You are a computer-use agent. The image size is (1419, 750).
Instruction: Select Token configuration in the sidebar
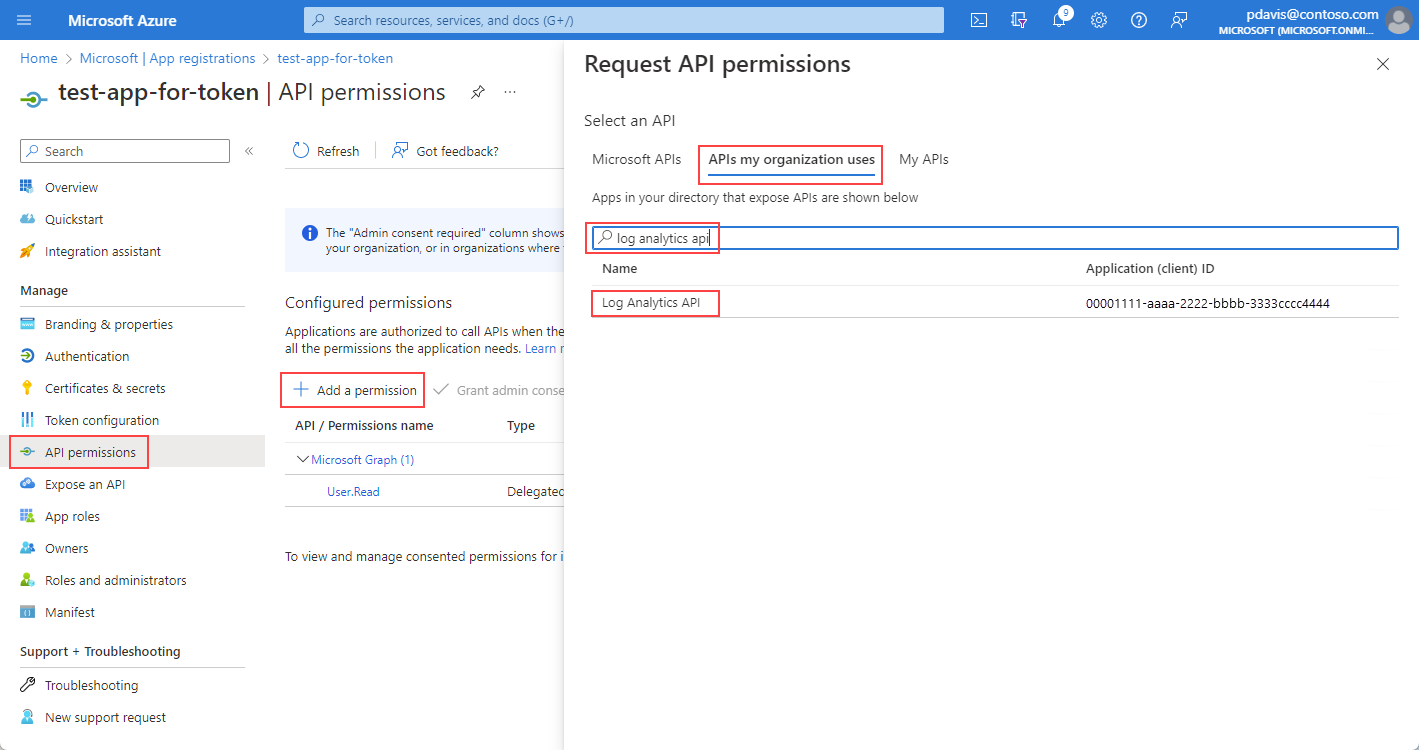pyautogui.click(x=102, y=419)
